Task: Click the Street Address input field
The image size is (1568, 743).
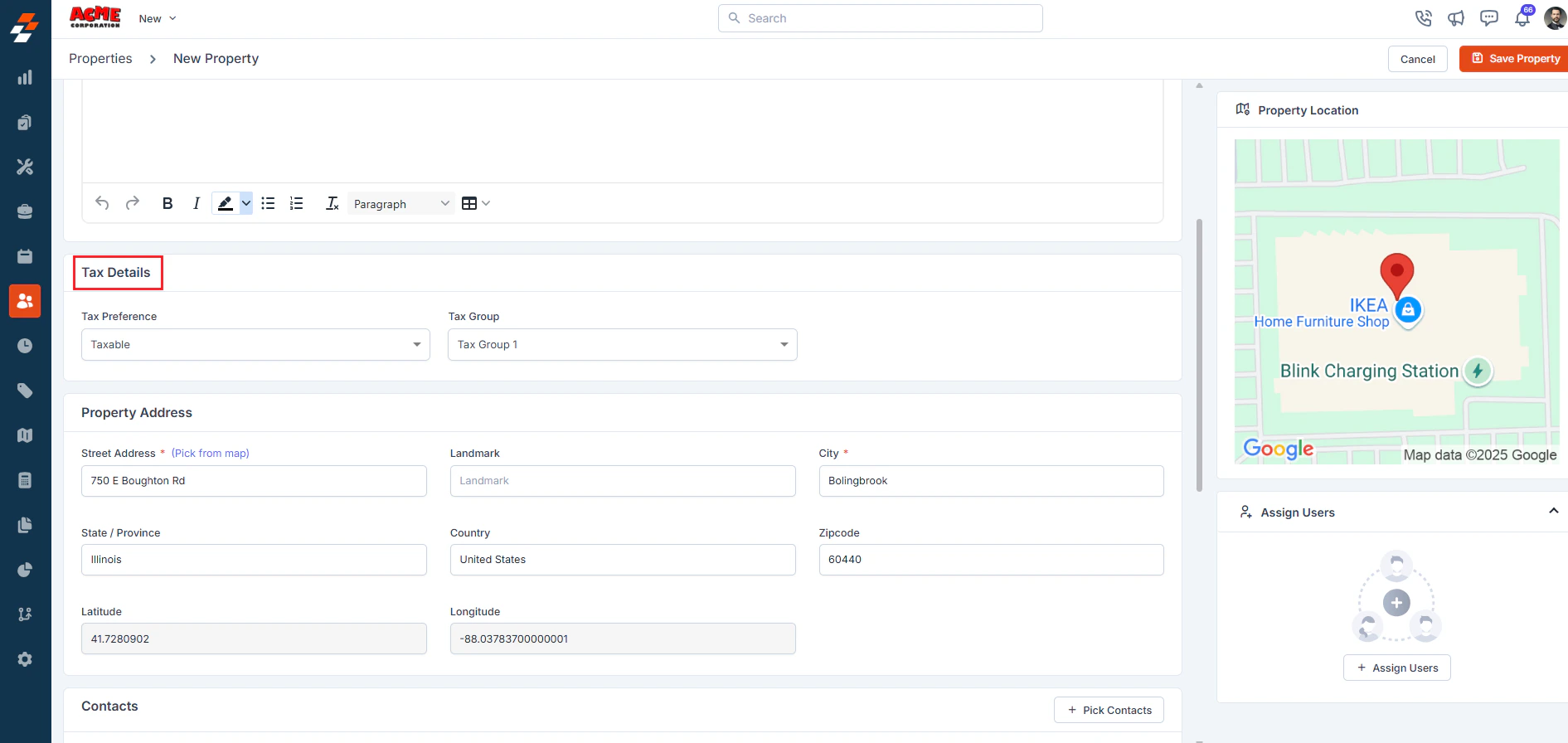Action: point(254,481)
